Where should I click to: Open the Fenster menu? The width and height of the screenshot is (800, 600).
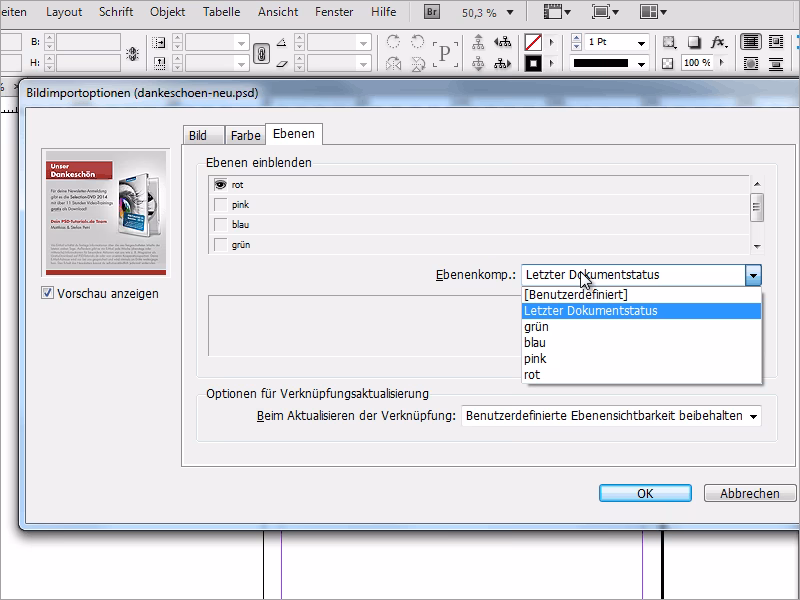click(333, 12)
